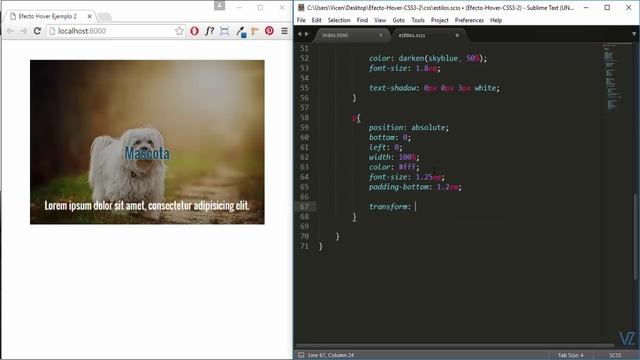
Task: Open Sublime Text File menu
Action: point(301,20)
